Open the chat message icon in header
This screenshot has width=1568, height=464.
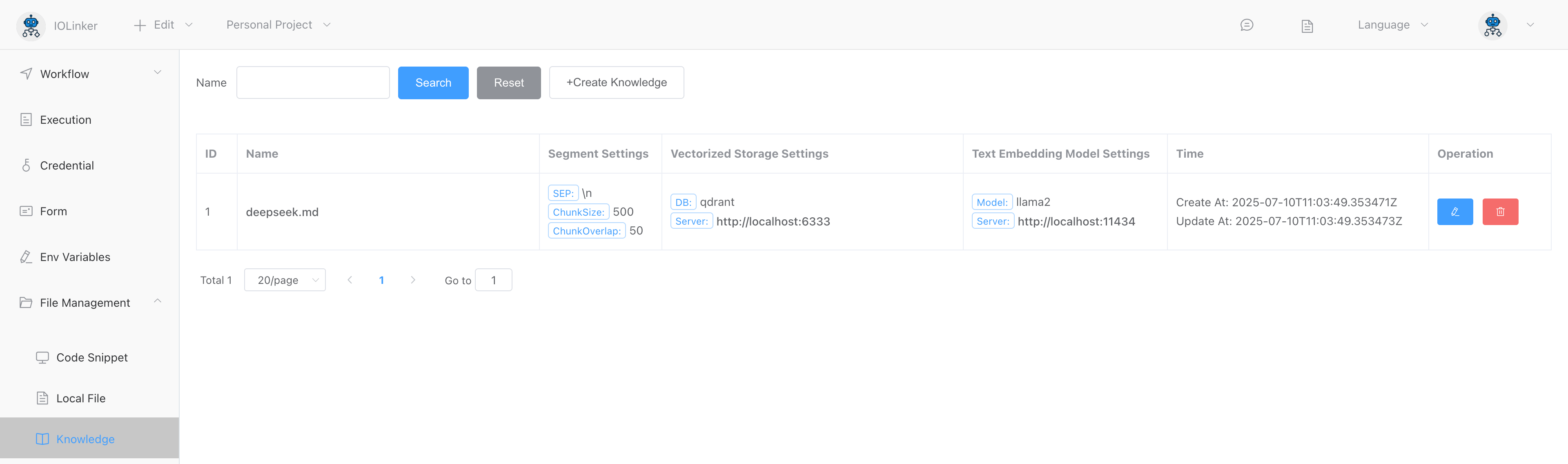pos(1246,25)
